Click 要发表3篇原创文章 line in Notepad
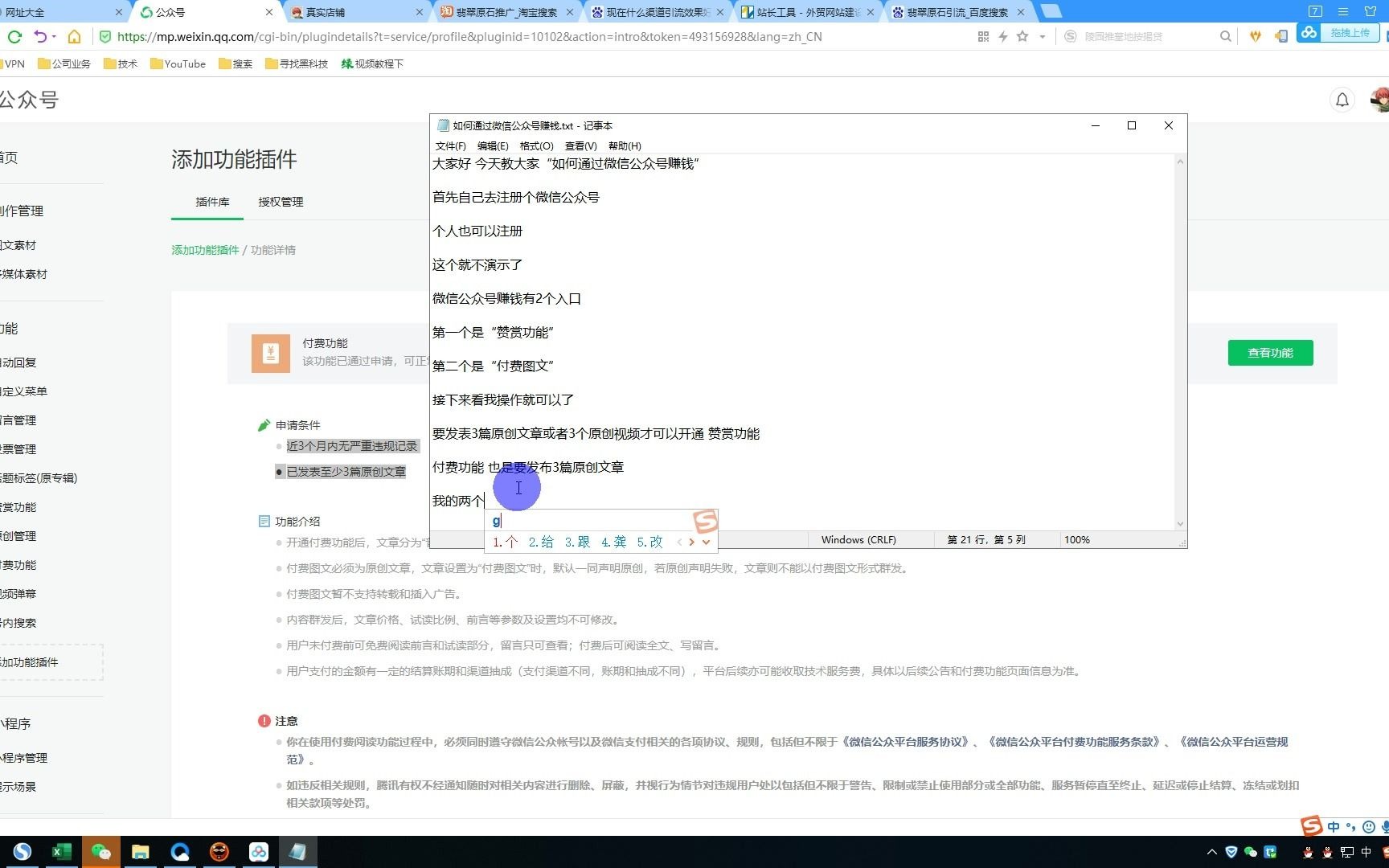Screen dimensions: 1389x868 (x=596, y=434)
